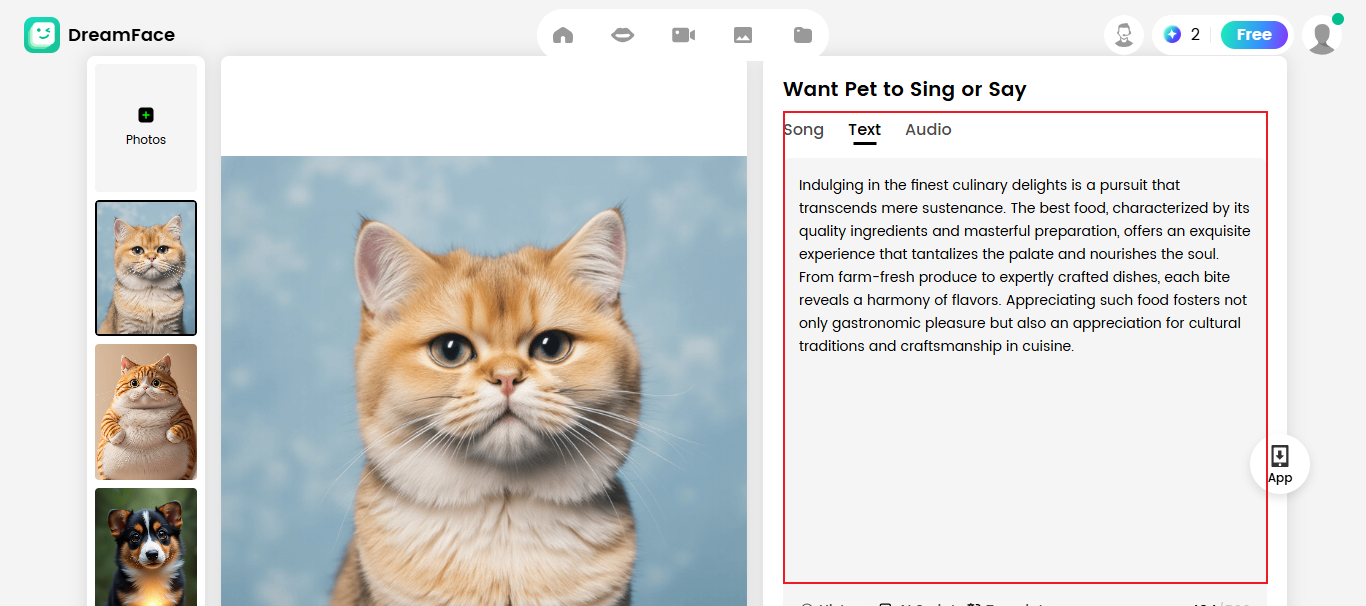Click the DreamFace logo
The height and width of the screenshot is (606, 1366).
[99, 35]
